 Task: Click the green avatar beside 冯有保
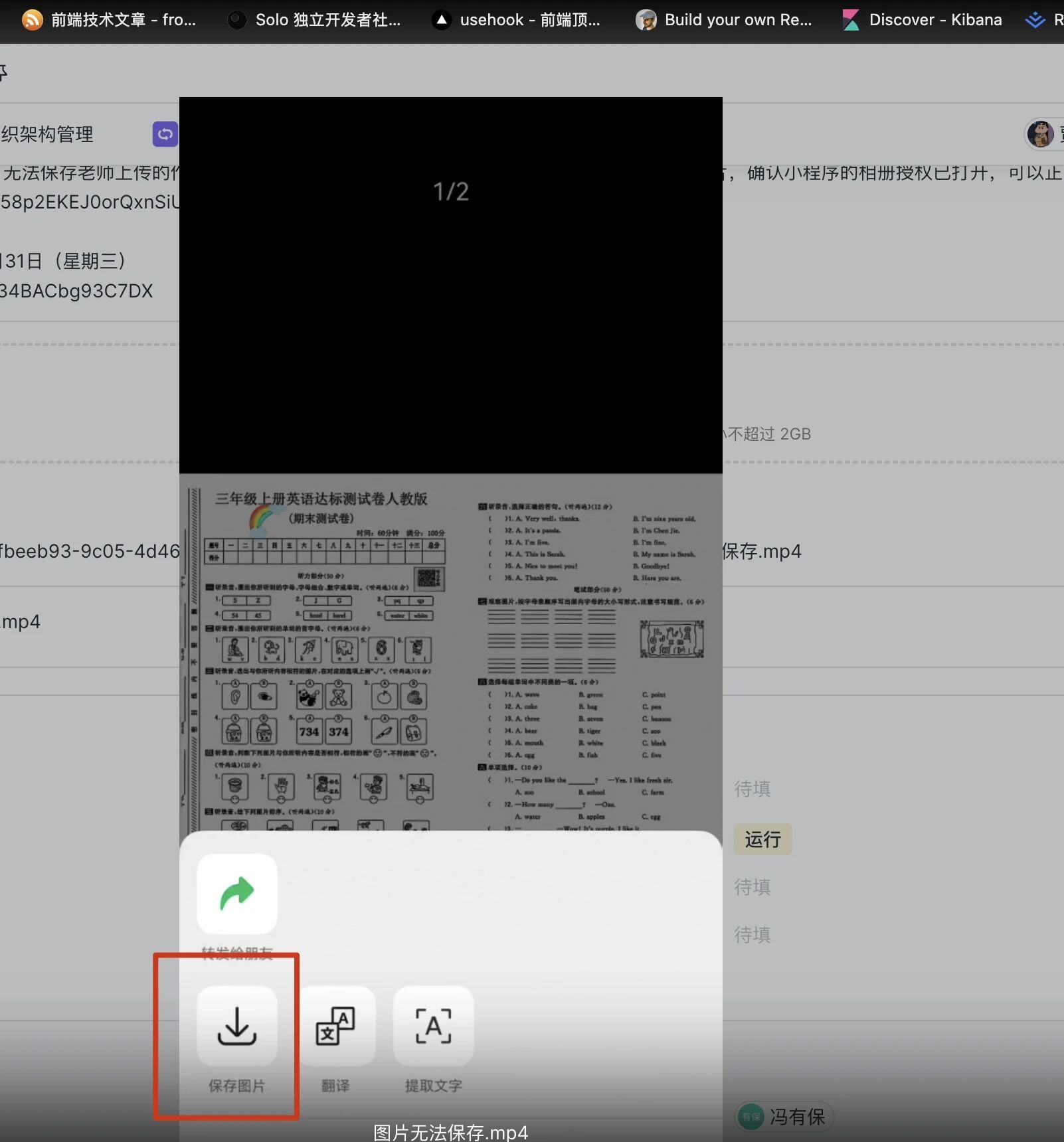pyautogui.click(x=752, y=1117)
